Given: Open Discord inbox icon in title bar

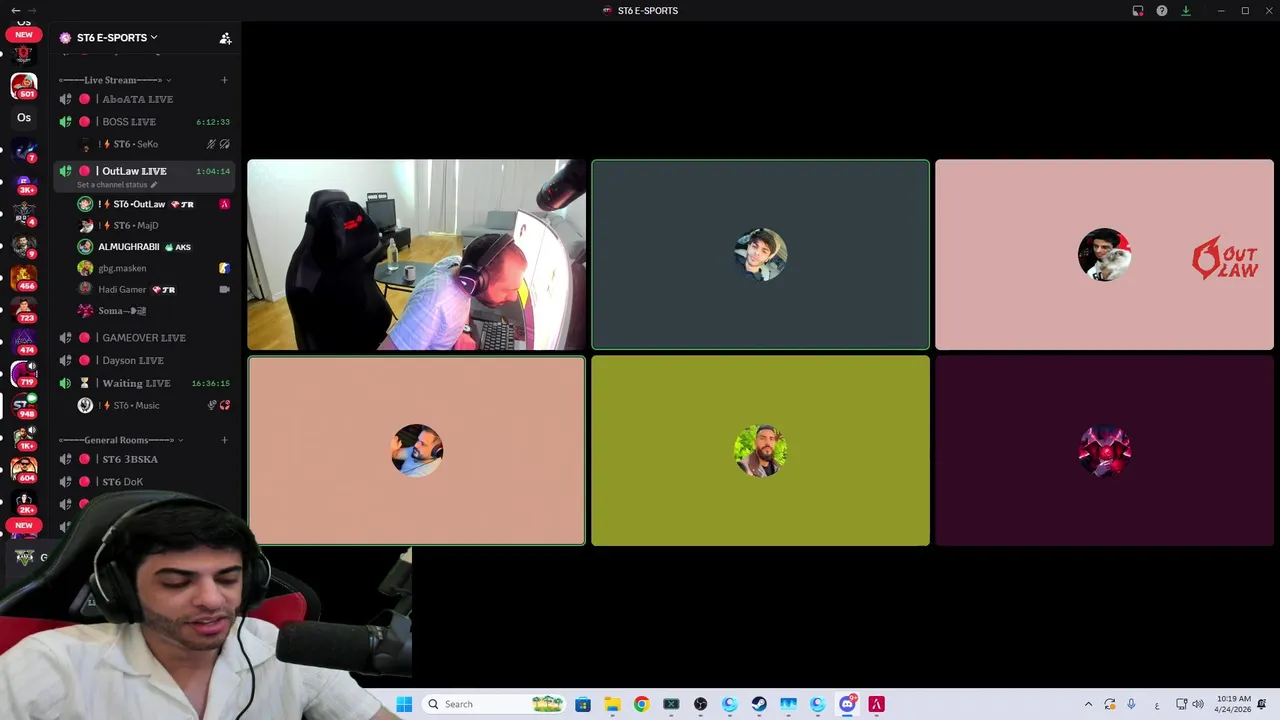Looking at the screenshot, I should tap(1138, 11).
